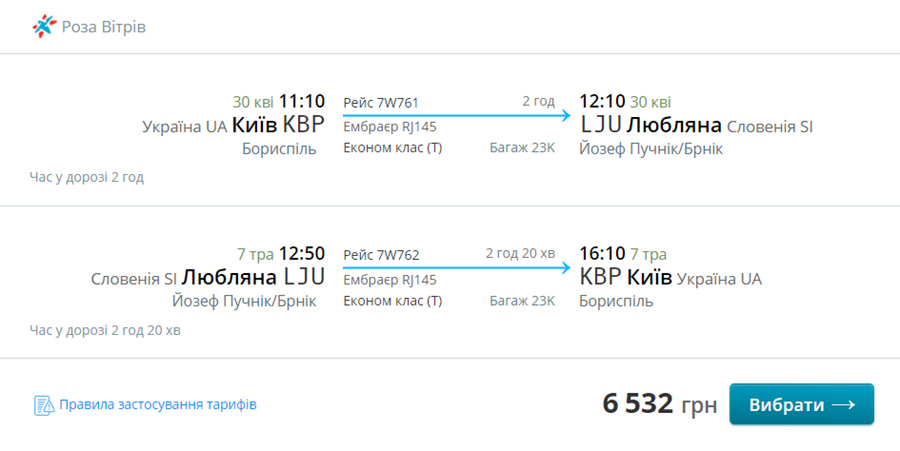Screen dimensions: 900x451
Task: Click the outbound blue flight route arrow
Action: (x=457, y=115)
